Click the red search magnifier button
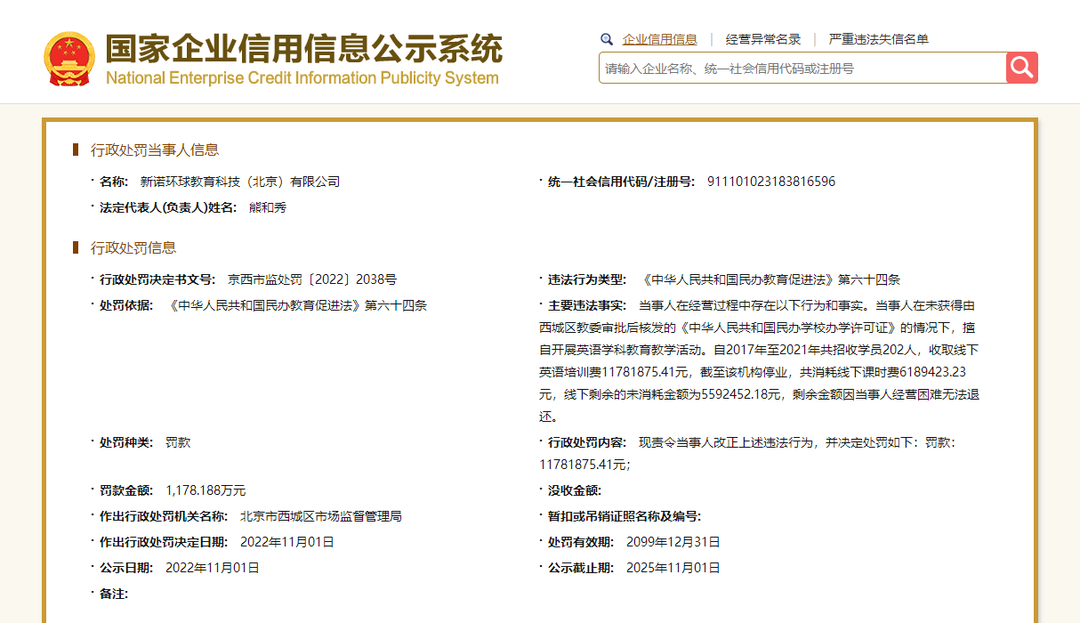The image size is (1080, 623). tap(1021, 67)
